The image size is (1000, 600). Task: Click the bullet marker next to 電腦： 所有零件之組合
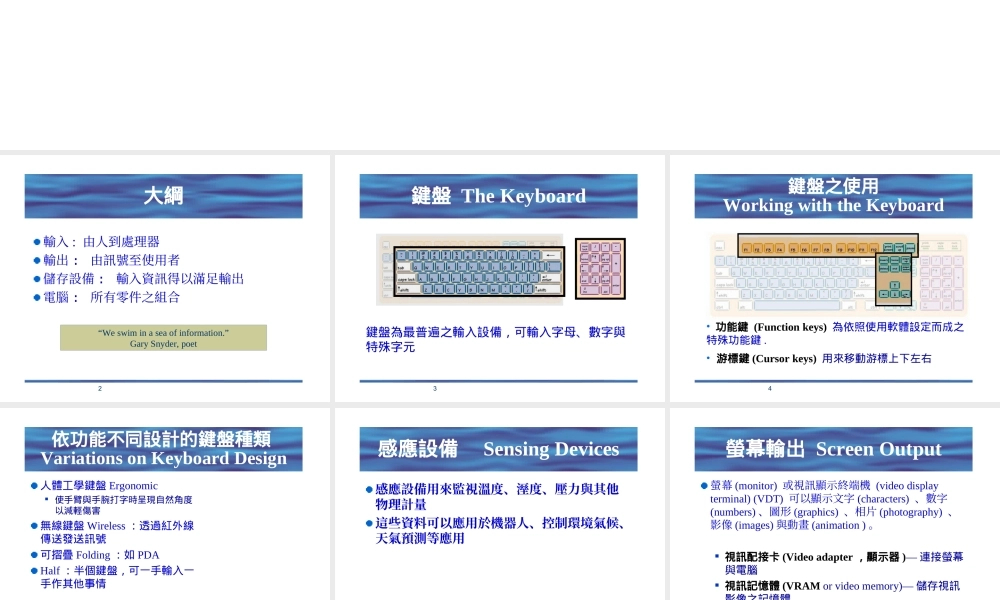[35, 296]
